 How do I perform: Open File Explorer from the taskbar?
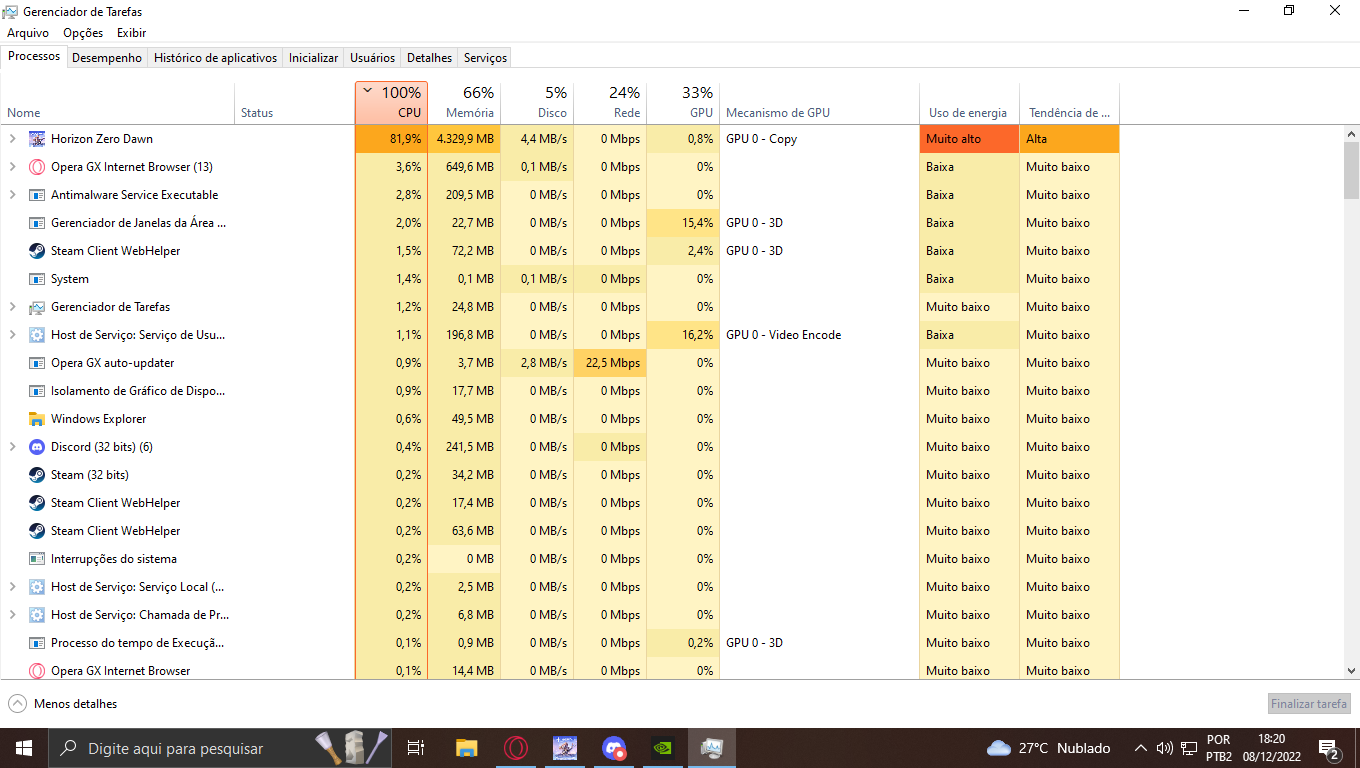click(x=466, y=748)
